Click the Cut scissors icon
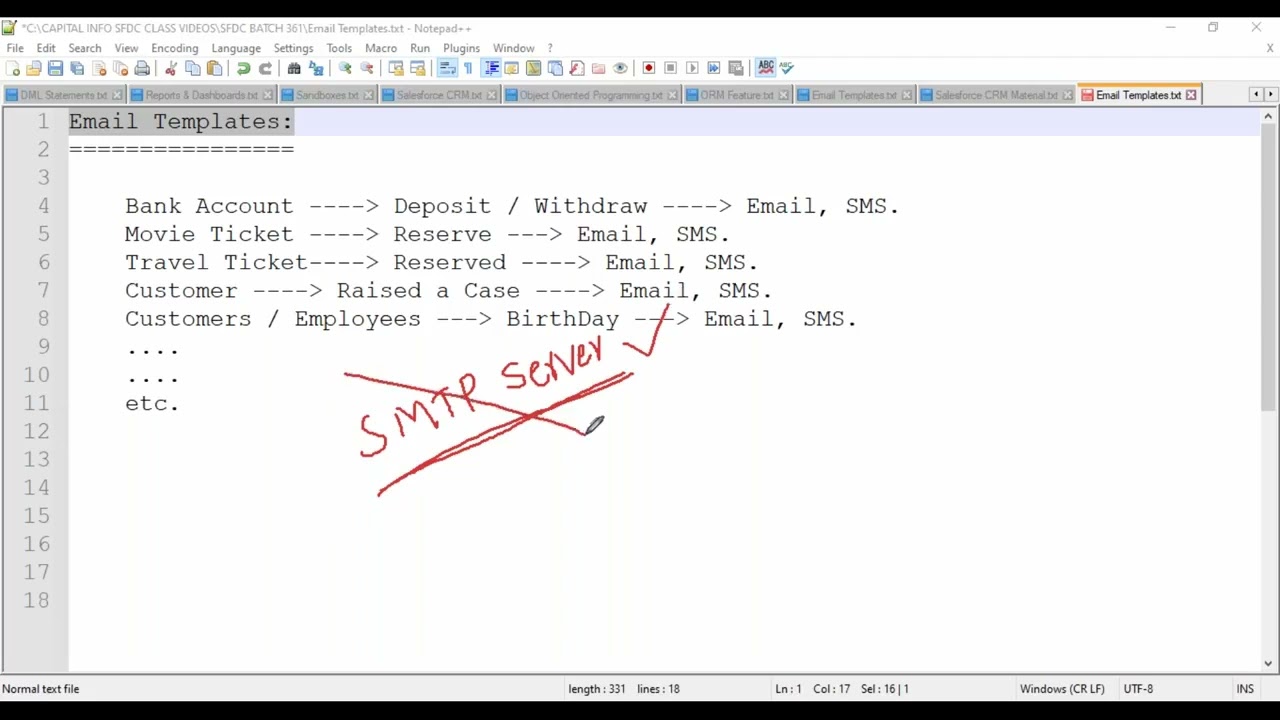This screenshot has width=1280, height=720. pyautogui.click(x=171, y=68)
